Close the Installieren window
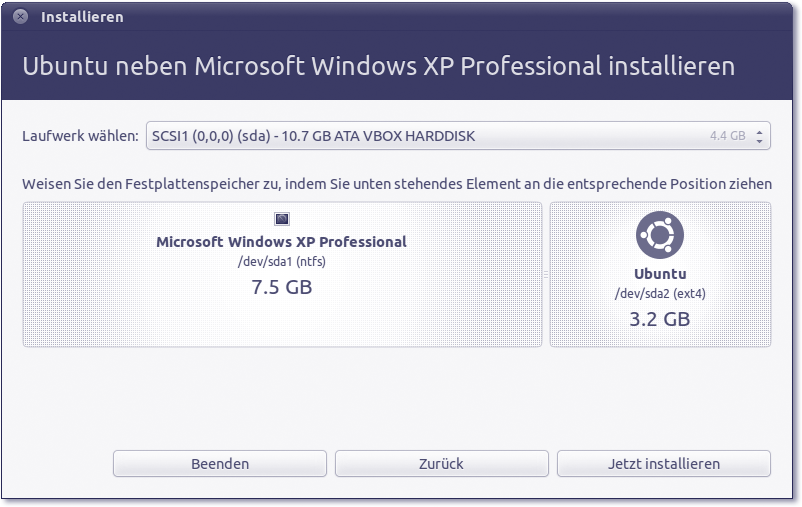 (x=20, y=17)
